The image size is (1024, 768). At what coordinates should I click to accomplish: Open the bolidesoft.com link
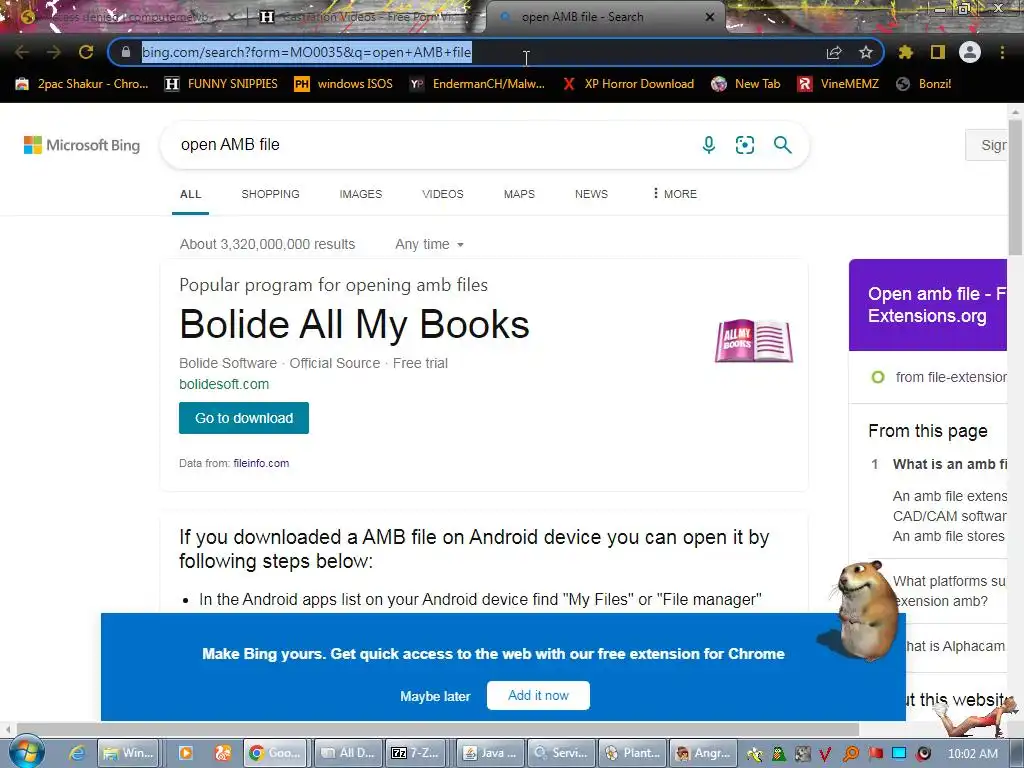coord(224,384)
